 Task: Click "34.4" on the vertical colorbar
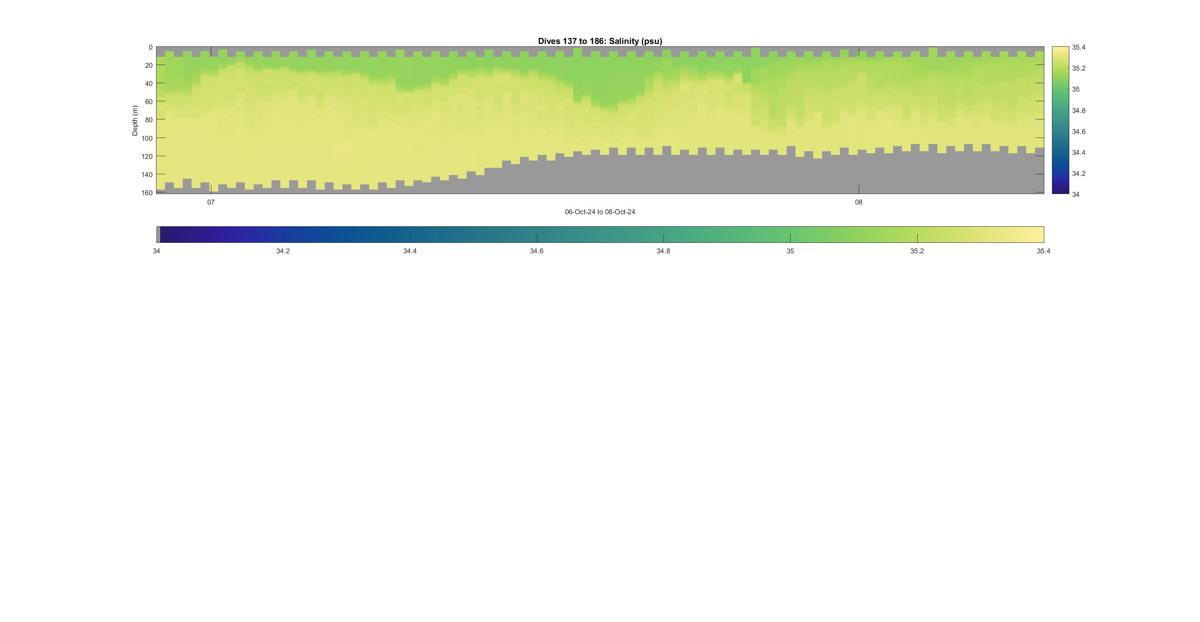(x=1078, y=152)
